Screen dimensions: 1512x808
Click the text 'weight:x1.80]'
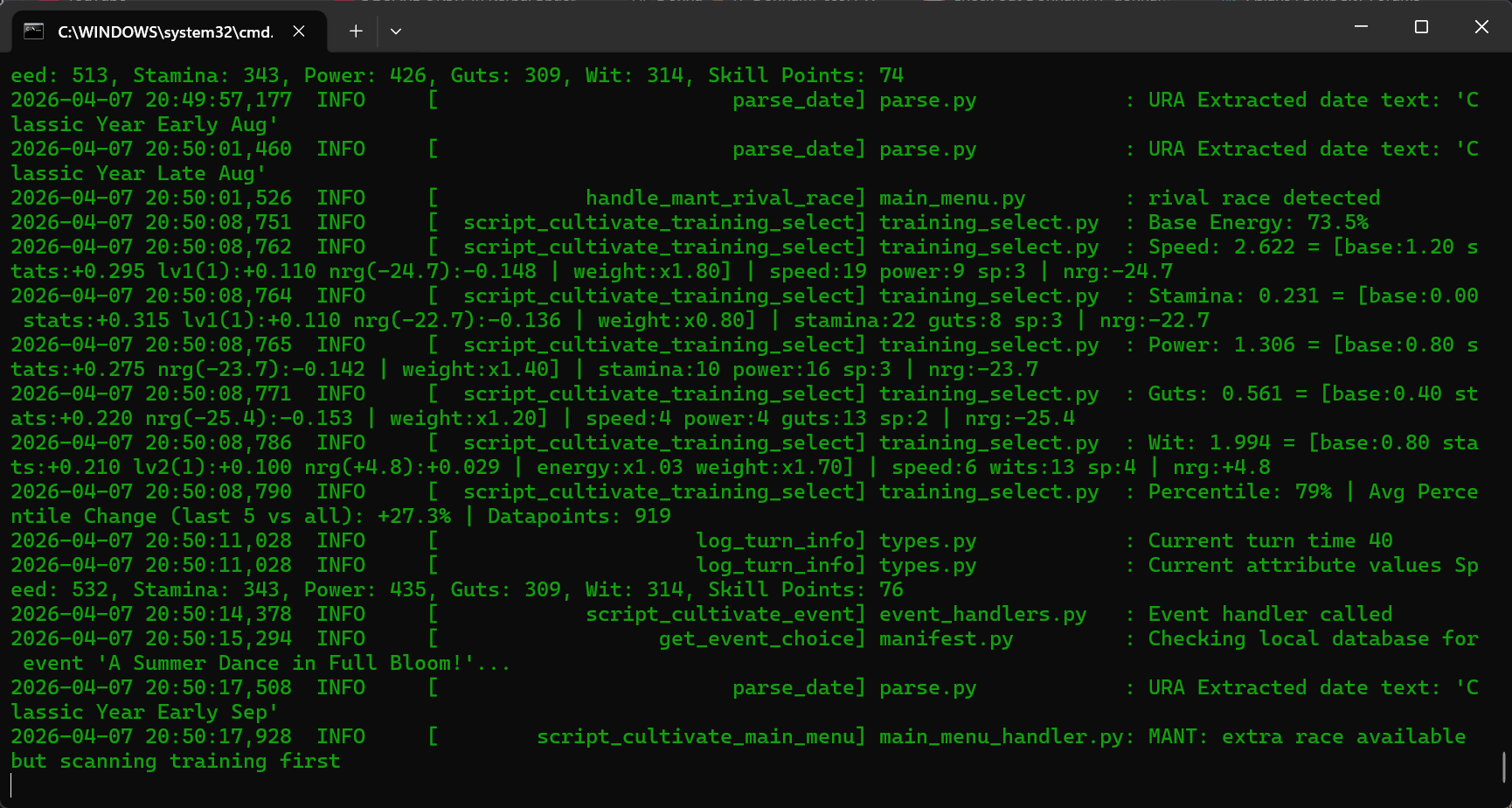tap(652, 271)
